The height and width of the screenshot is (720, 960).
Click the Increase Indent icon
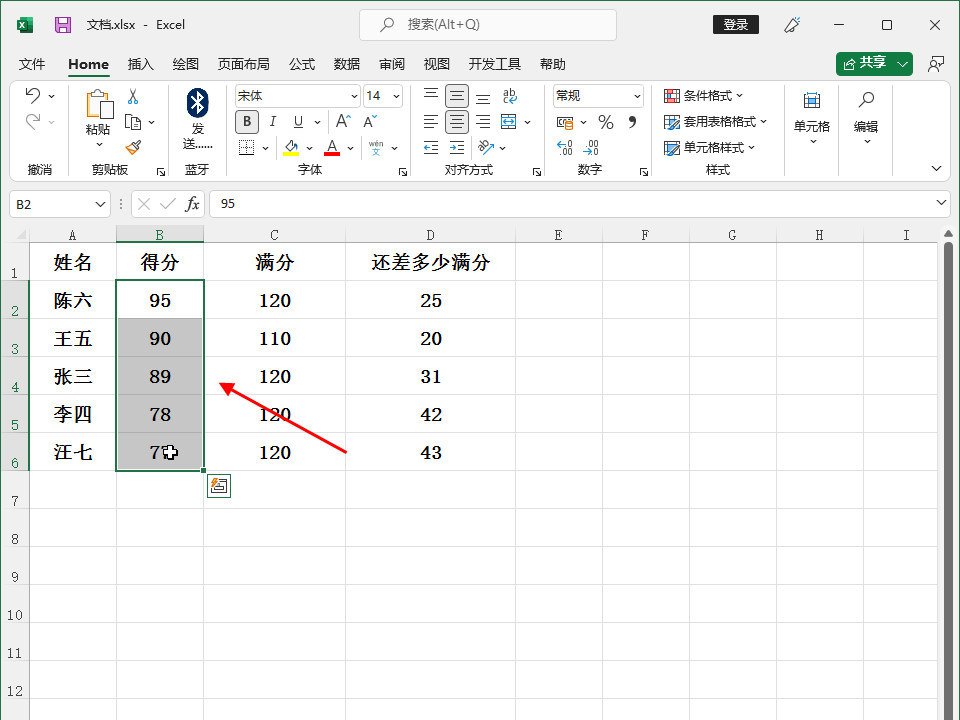[x=457, y=148]
